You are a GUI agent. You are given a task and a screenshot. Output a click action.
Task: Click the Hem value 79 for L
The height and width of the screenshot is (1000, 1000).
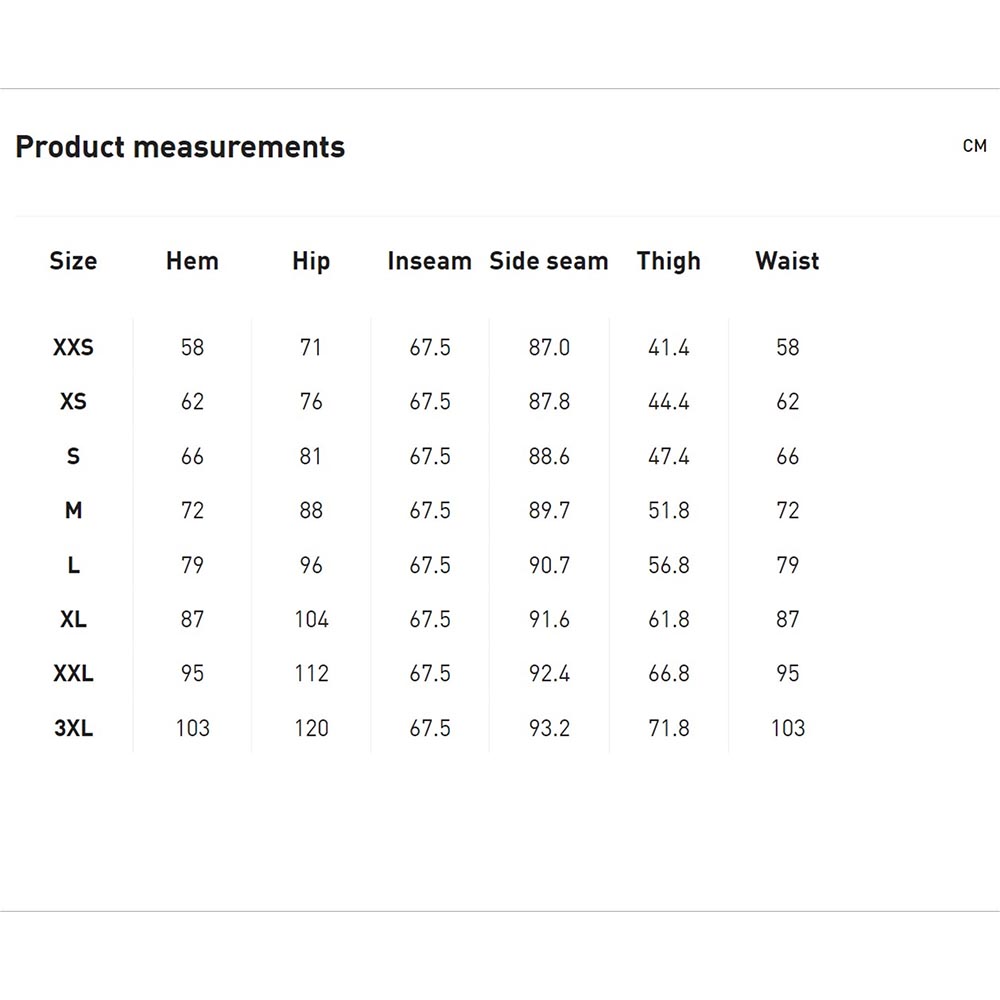click(192, 565)
